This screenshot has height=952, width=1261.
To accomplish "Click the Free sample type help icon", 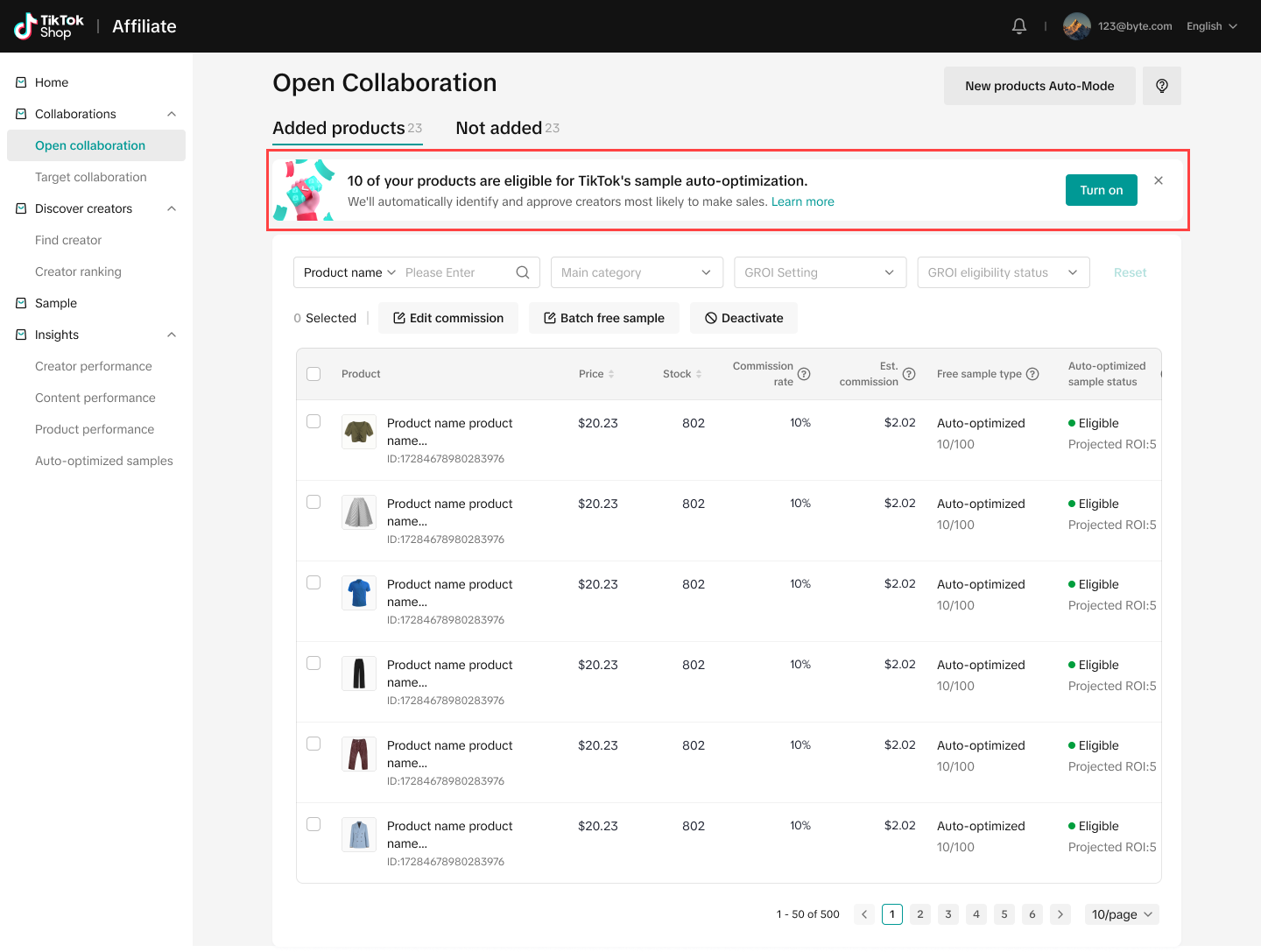I will pos(1032,374).
